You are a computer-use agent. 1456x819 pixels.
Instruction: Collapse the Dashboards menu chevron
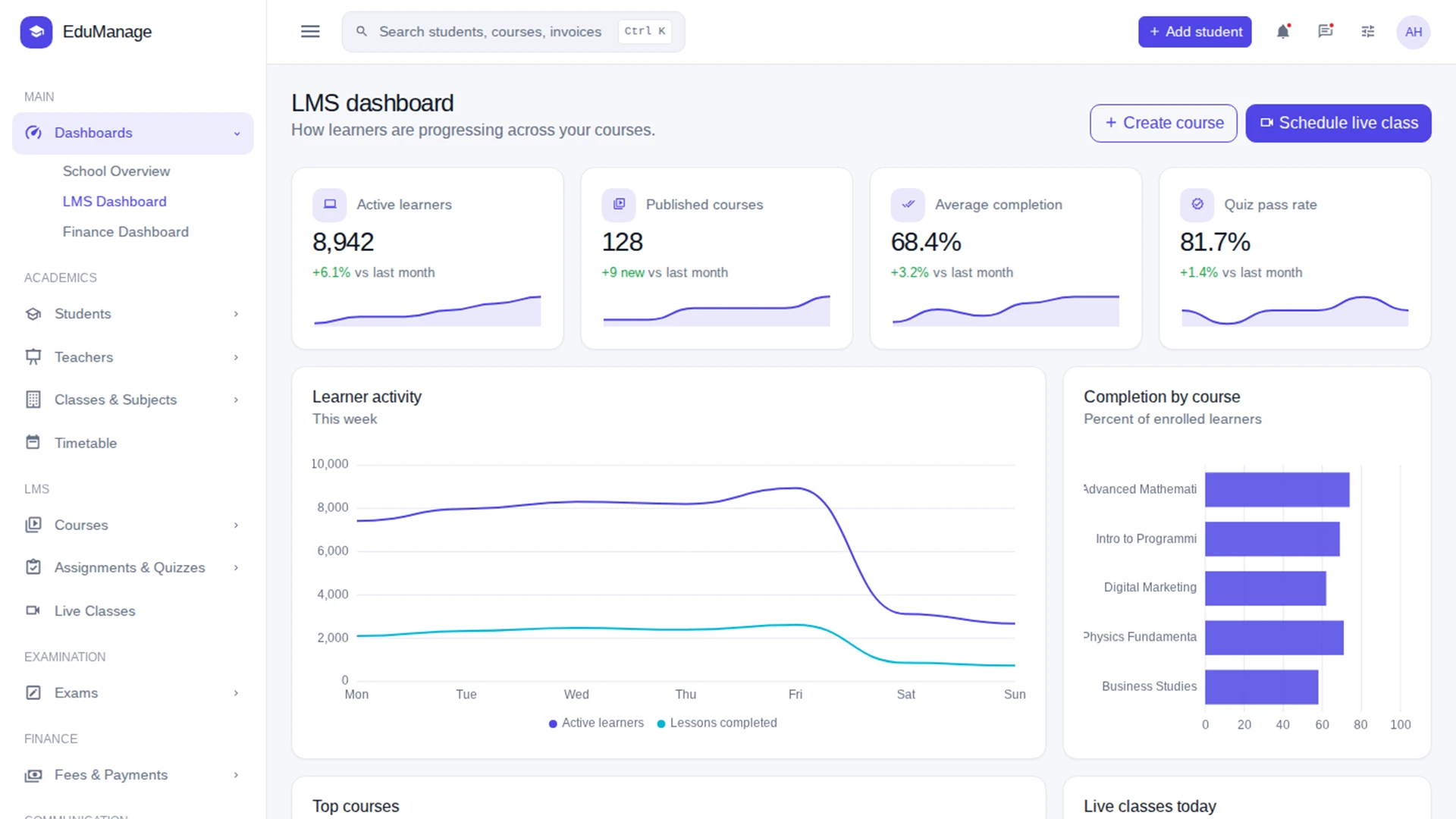[237, 133]
